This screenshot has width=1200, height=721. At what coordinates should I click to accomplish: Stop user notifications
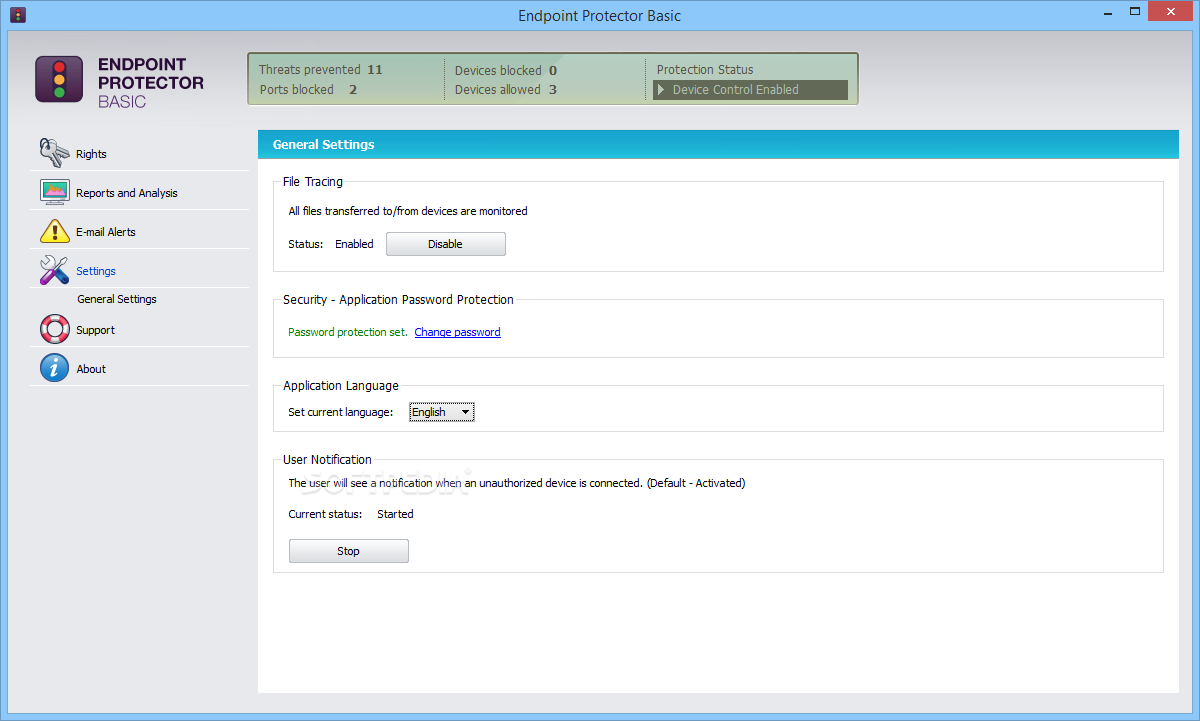(348, 551)
